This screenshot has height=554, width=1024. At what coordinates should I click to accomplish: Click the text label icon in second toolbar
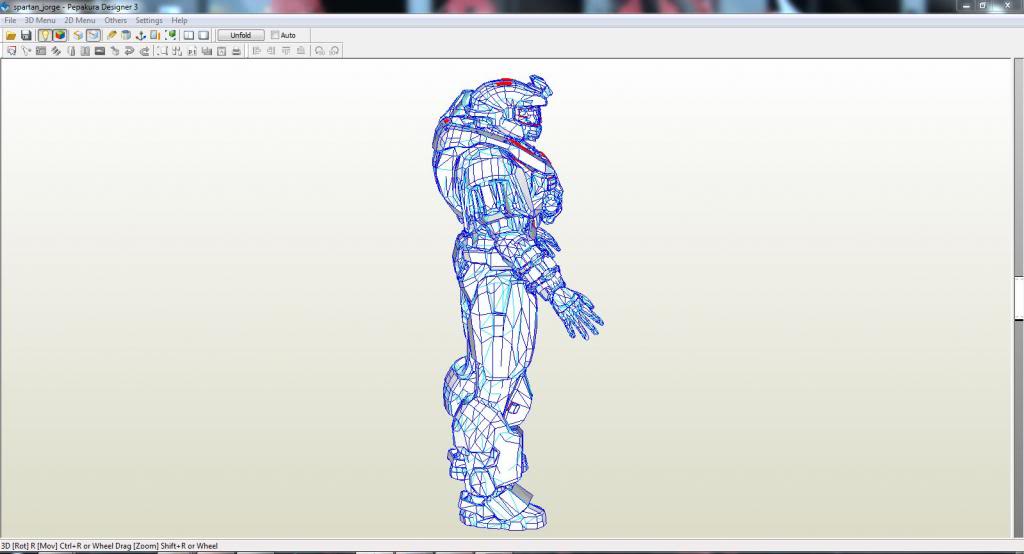(192, 51)
